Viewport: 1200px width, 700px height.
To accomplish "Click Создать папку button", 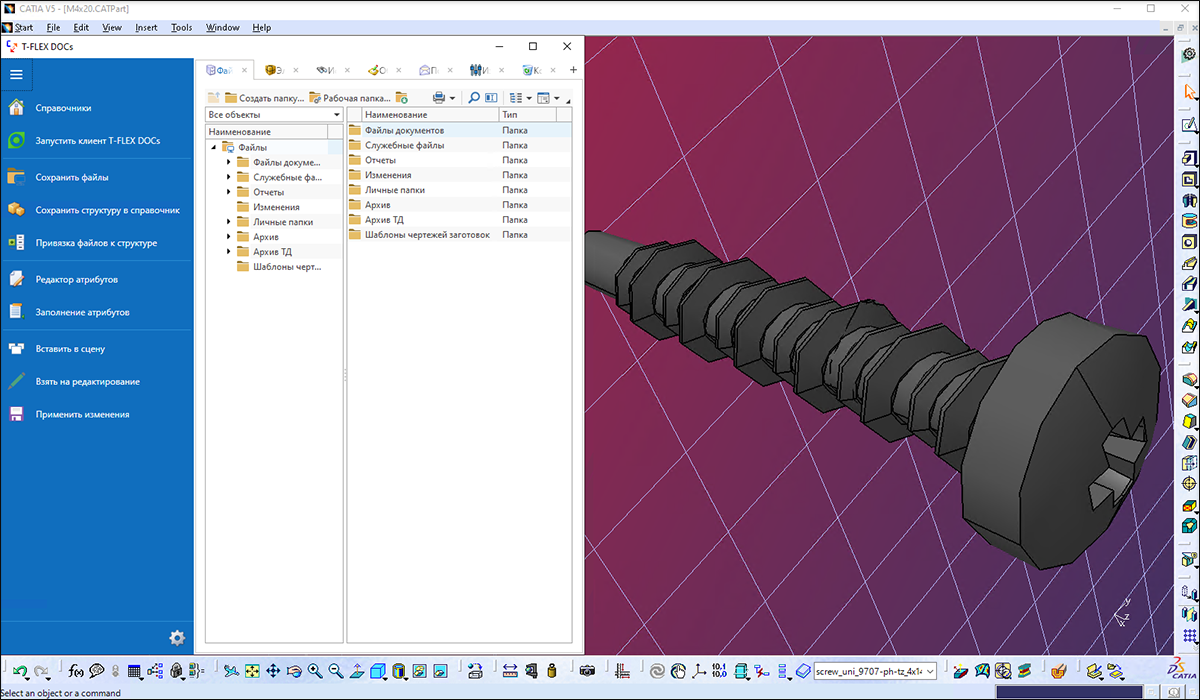I will (x=264, y=98).
